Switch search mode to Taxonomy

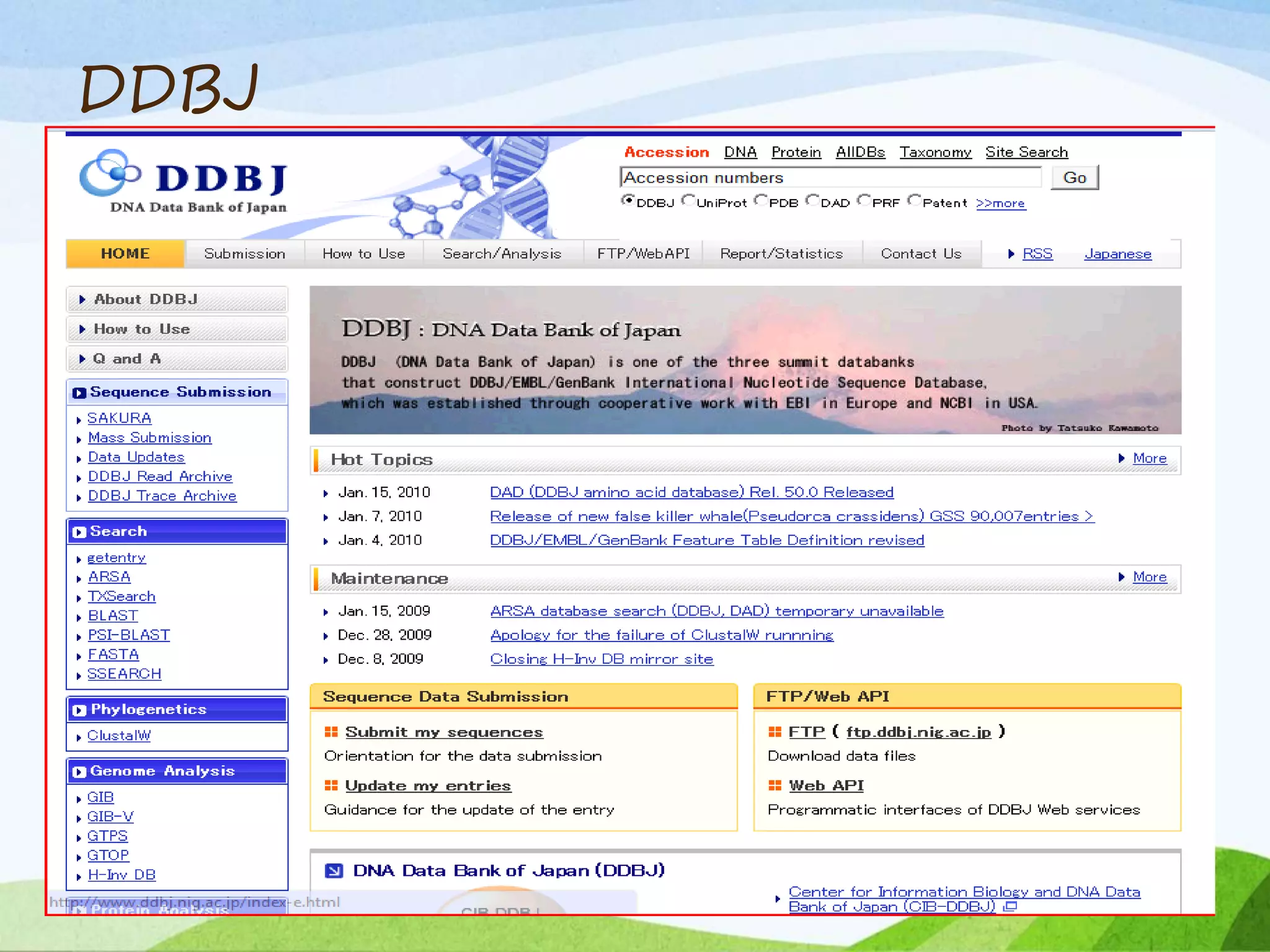pyautogui.click(x=936, y=152)
